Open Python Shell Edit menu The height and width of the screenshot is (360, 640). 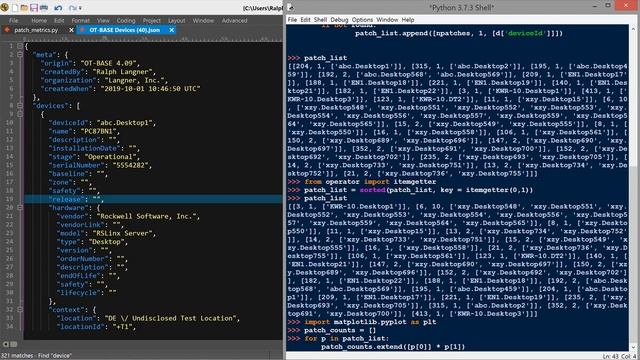pyautogui.click(x=305, y=20)
